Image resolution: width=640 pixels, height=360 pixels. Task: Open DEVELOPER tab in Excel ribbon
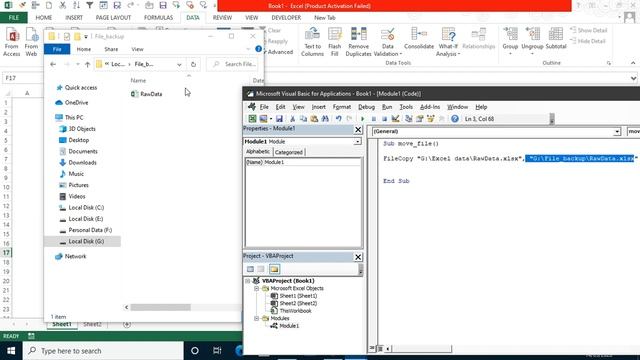(286, 18)
